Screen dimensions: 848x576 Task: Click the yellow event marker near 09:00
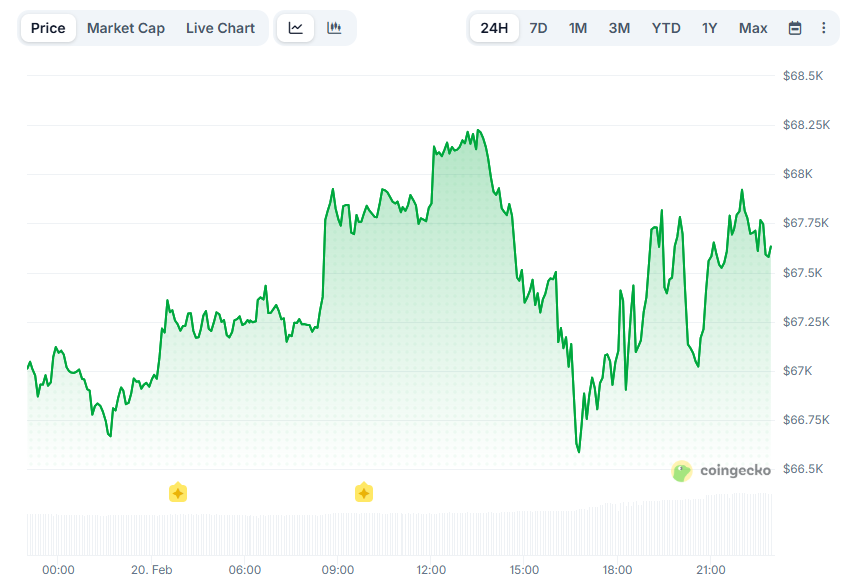pos(364,492)
